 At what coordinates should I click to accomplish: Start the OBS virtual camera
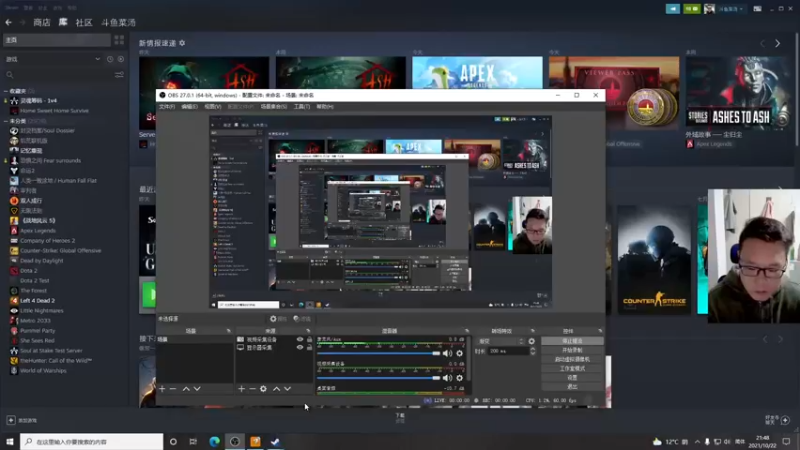[x=572, y=359]
